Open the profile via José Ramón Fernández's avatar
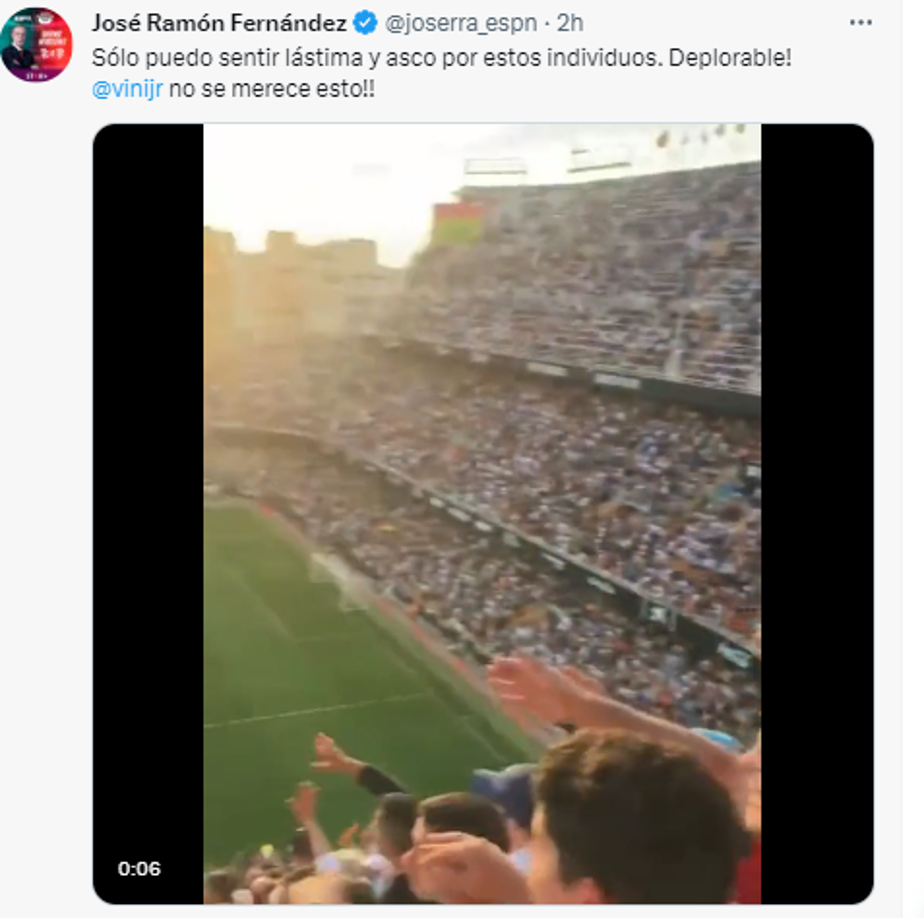Image resolution: width=924 pixels, height=918 pixels. point(40,40)
